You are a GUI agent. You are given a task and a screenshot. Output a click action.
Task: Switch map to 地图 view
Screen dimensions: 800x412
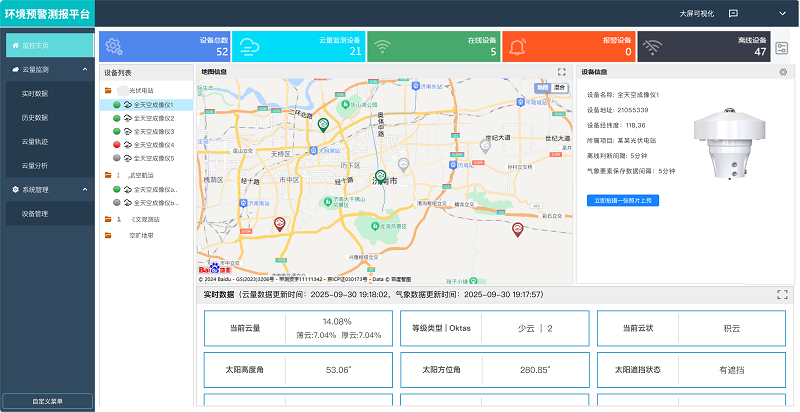(x=543, y=88)
